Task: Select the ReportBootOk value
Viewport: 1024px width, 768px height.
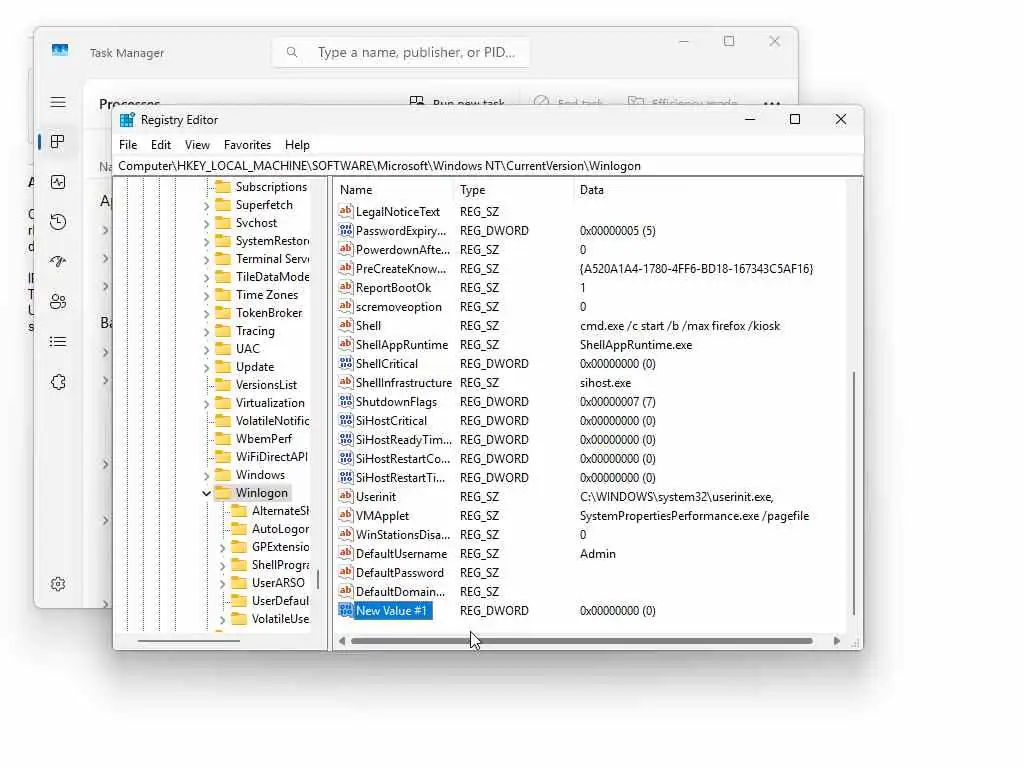Action: 393,288
